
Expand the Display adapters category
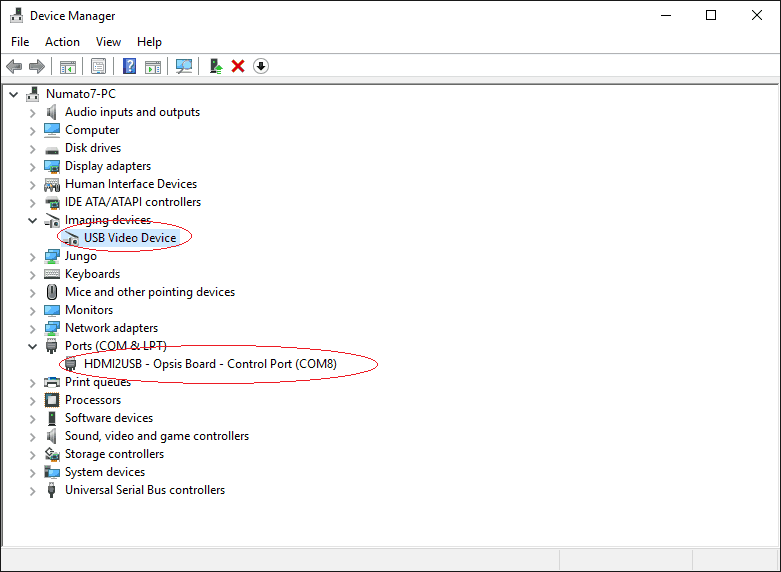pos(33,166)
